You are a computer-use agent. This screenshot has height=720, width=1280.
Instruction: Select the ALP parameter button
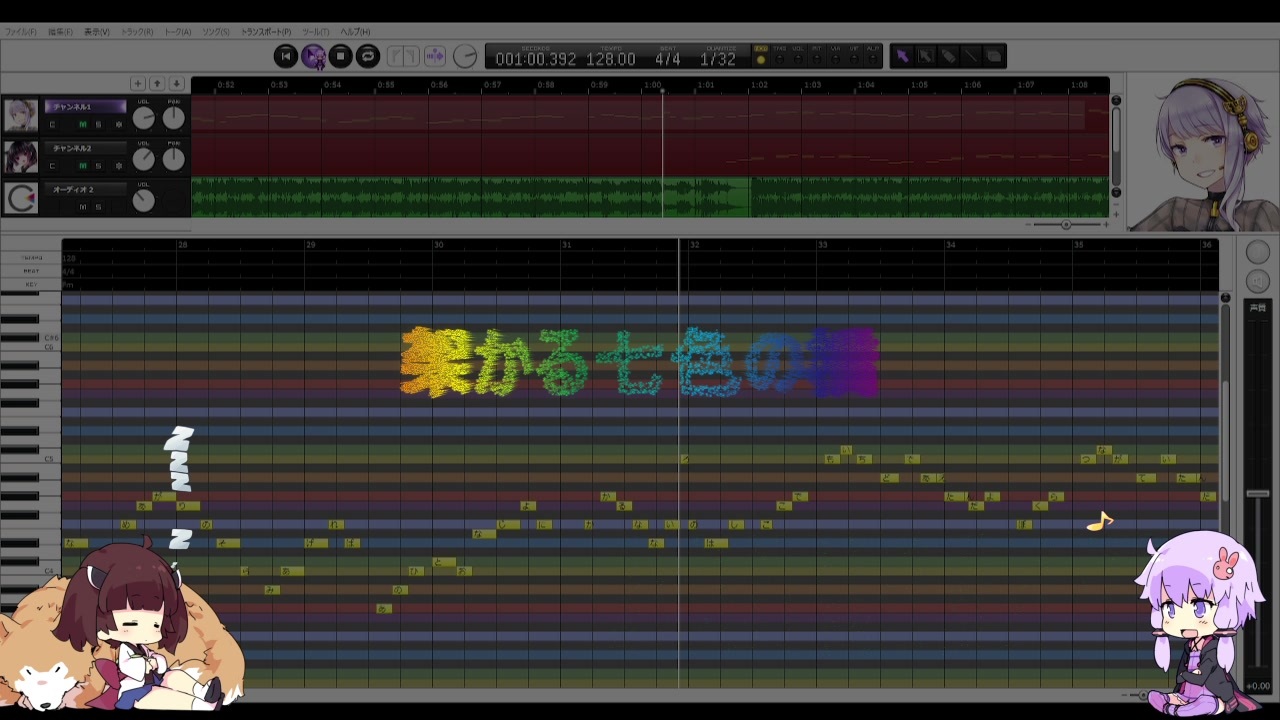[x=873, y=55]
